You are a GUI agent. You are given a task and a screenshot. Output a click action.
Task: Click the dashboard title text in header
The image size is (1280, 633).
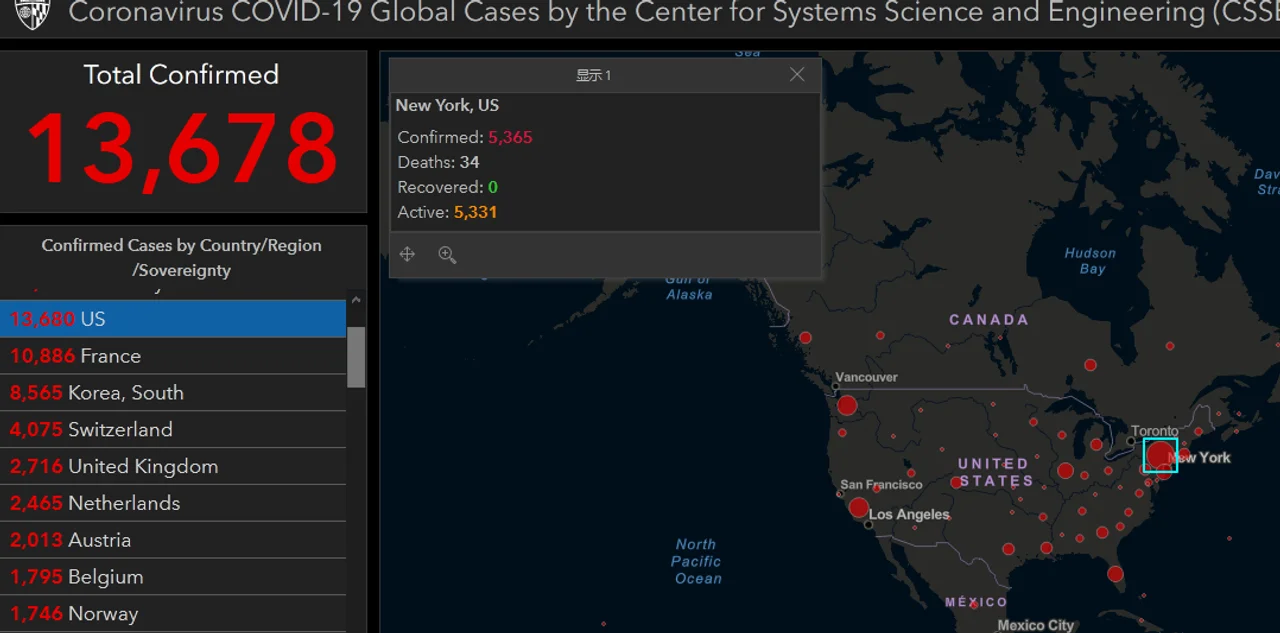click(674, 13)
